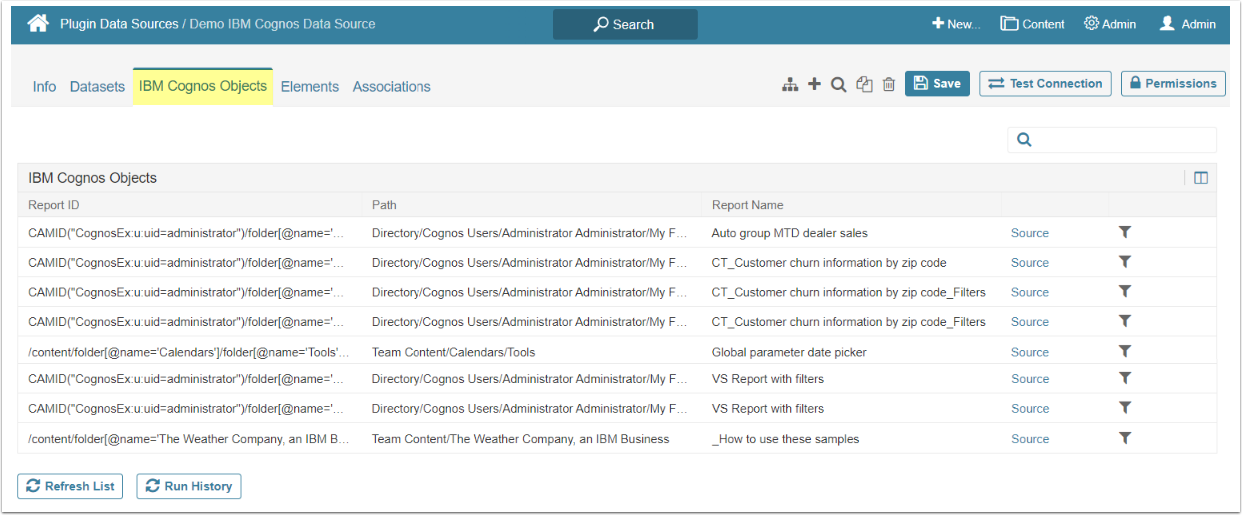The width and height of the screenshot is (1242, 515).
Task: Open Source link for _How to use these samples
Action: [1029, 439]
